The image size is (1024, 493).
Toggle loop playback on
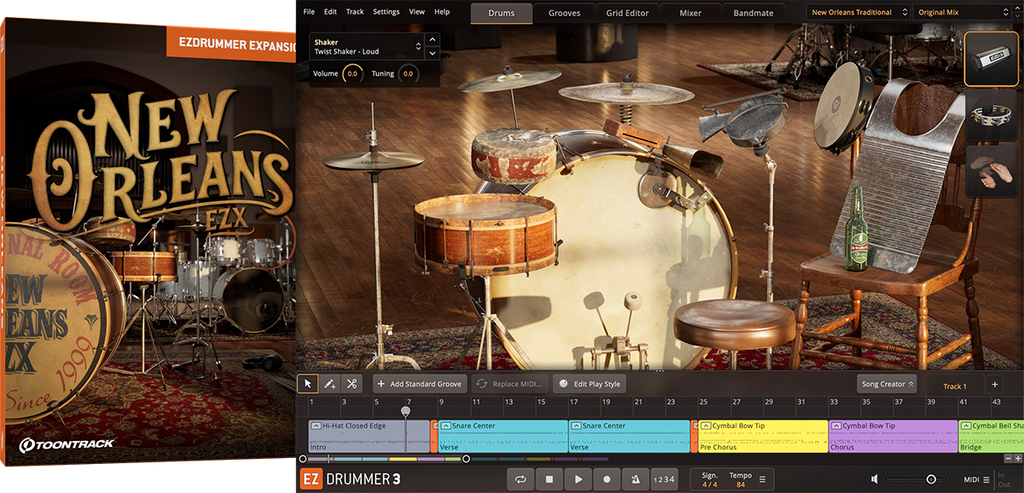tap(520, 480)
